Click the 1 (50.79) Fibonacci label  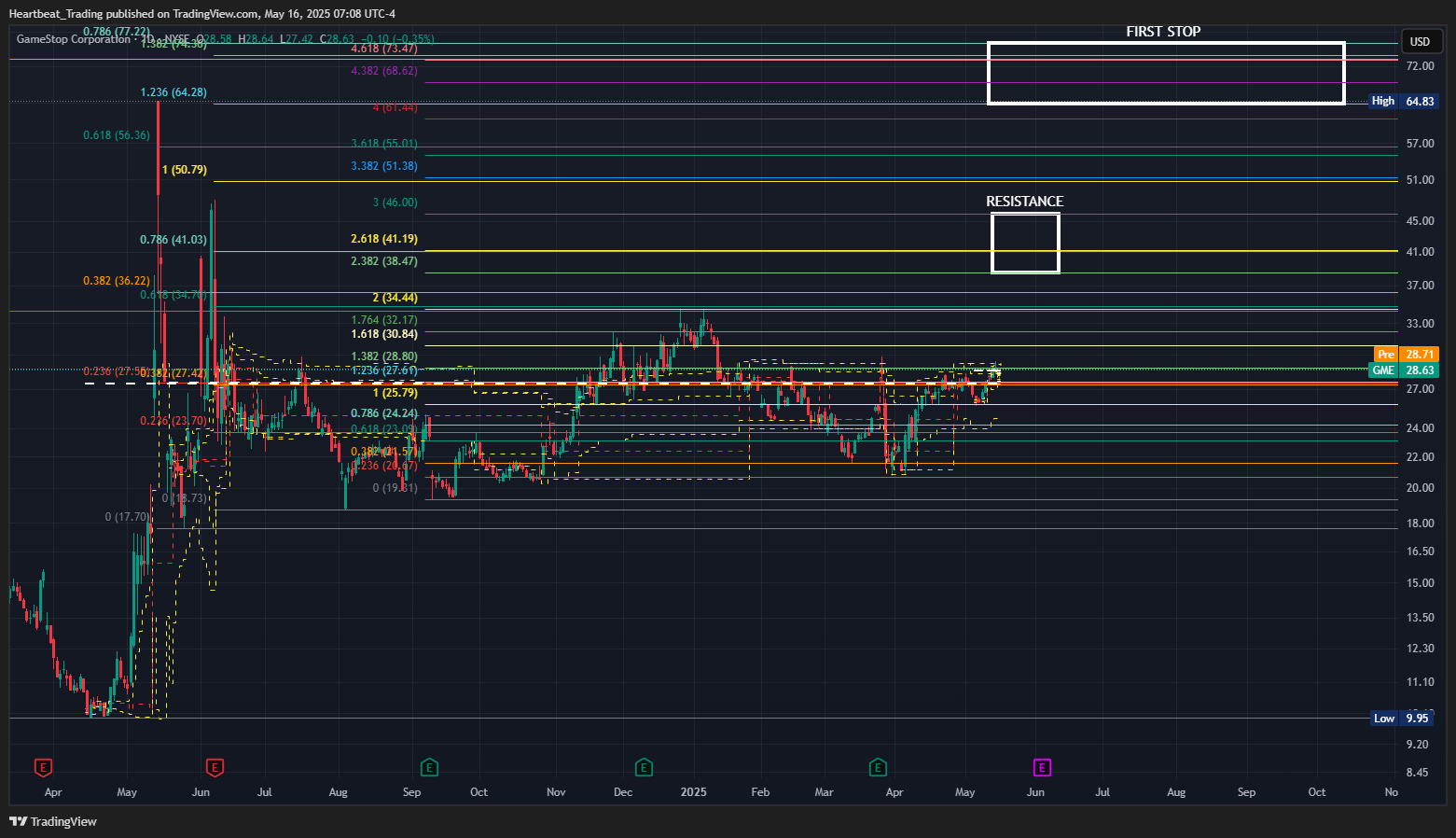[x=185, y=170]
